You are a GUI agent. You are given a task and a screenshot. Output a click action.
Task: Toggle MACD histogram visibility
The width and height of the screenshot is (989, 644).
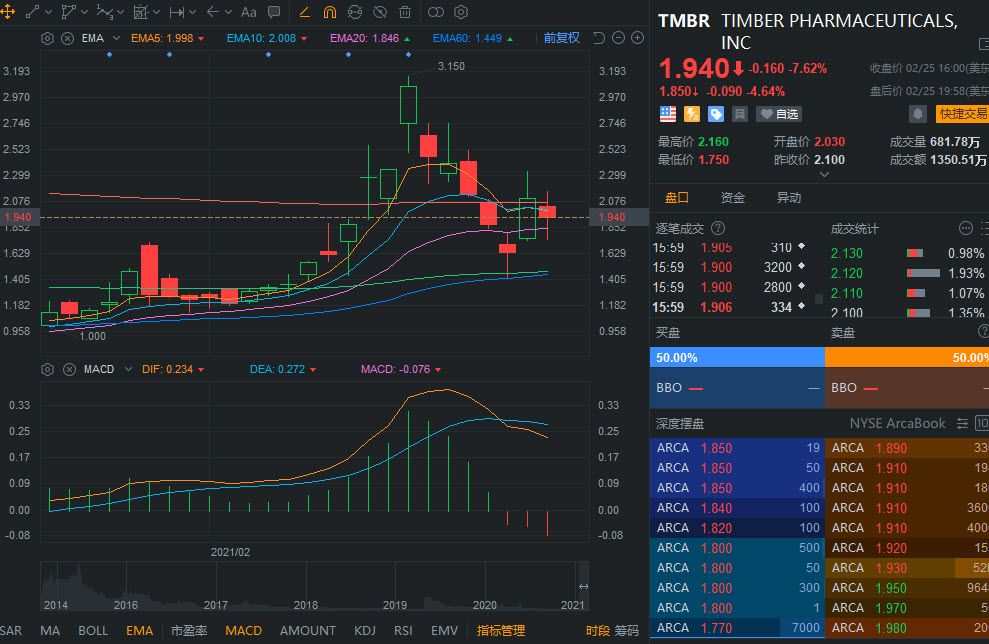[401, 370]
